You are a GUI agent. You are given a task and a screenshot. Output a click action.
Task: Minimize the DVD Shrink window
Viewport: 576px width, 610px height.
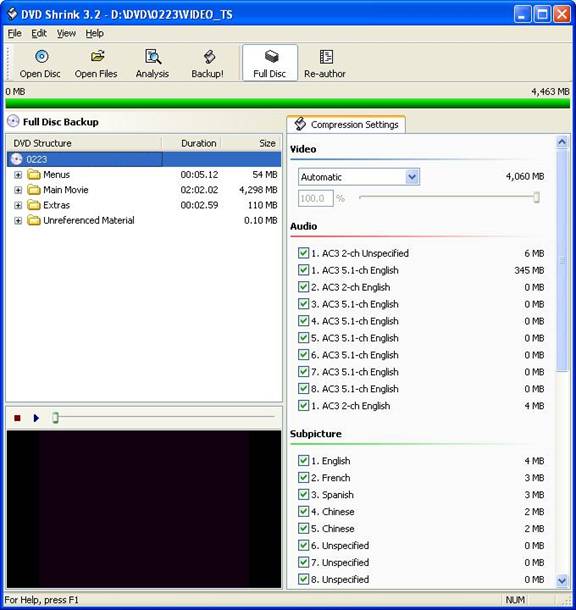click(522, 14)
